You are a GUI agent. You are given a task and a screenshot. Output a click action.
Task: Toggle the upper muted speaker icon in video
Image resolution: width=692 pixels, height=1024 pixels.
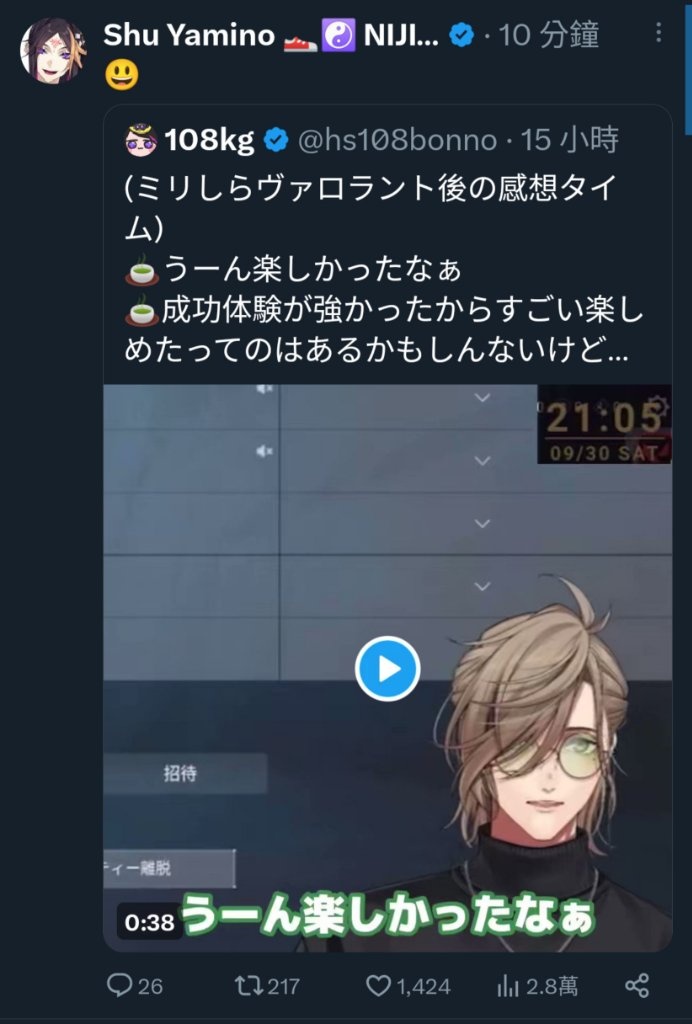click(264, 389)
